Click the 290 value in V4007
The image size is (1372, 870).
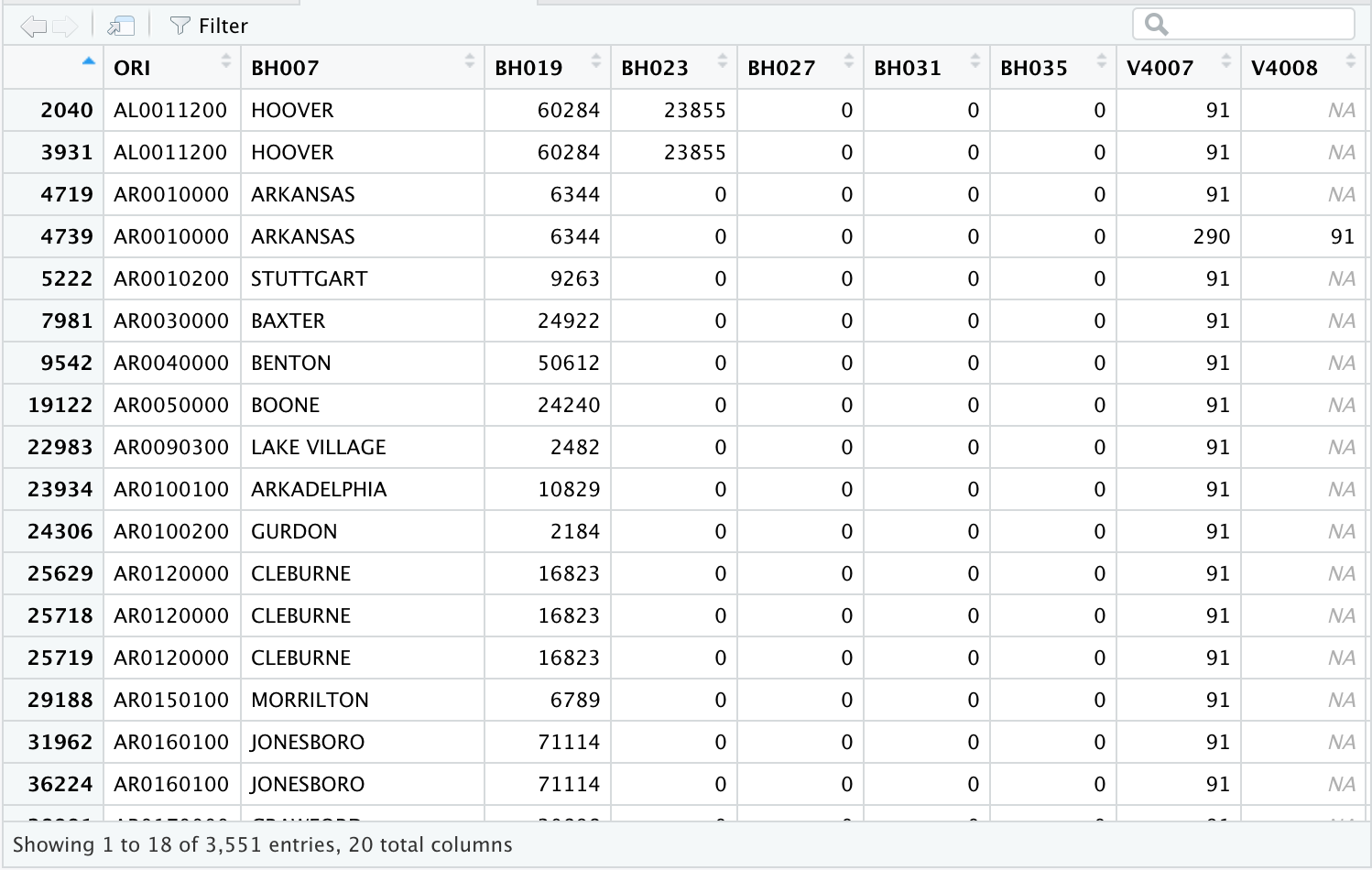1211,237
